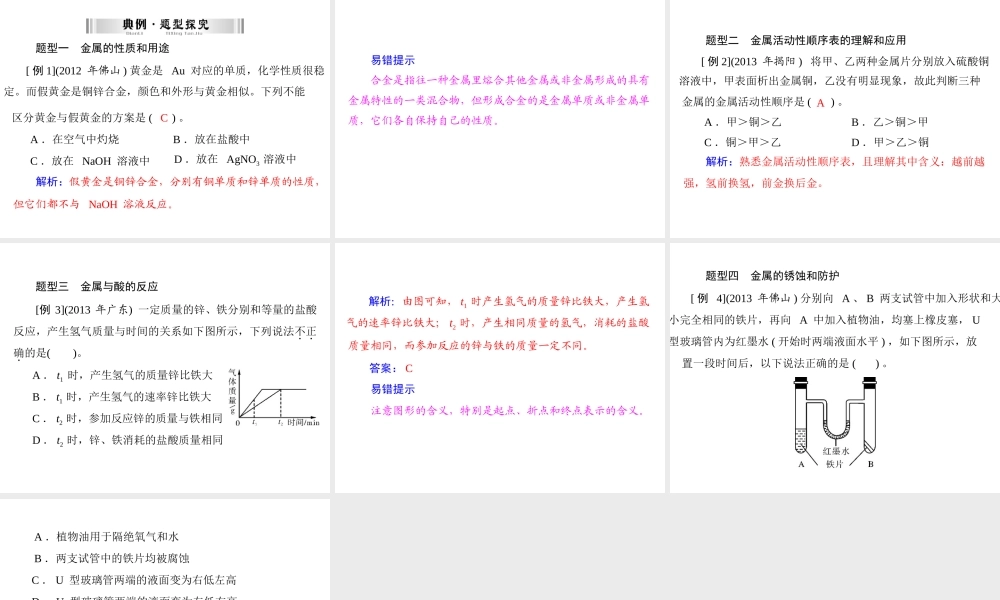Click the 易错提示 label above the alloy explanation
The image size is (1000, 600).
coord(393,60)
